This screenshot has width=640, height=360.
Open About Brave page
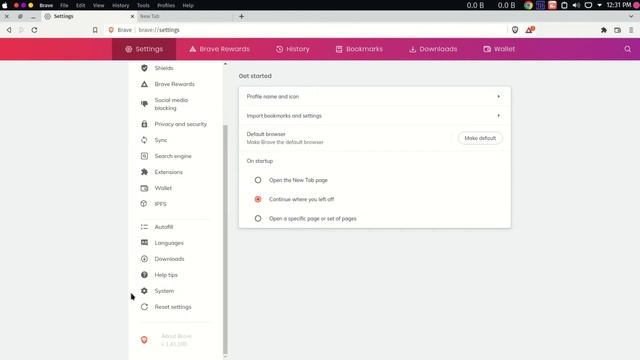[x=176, y=340]
